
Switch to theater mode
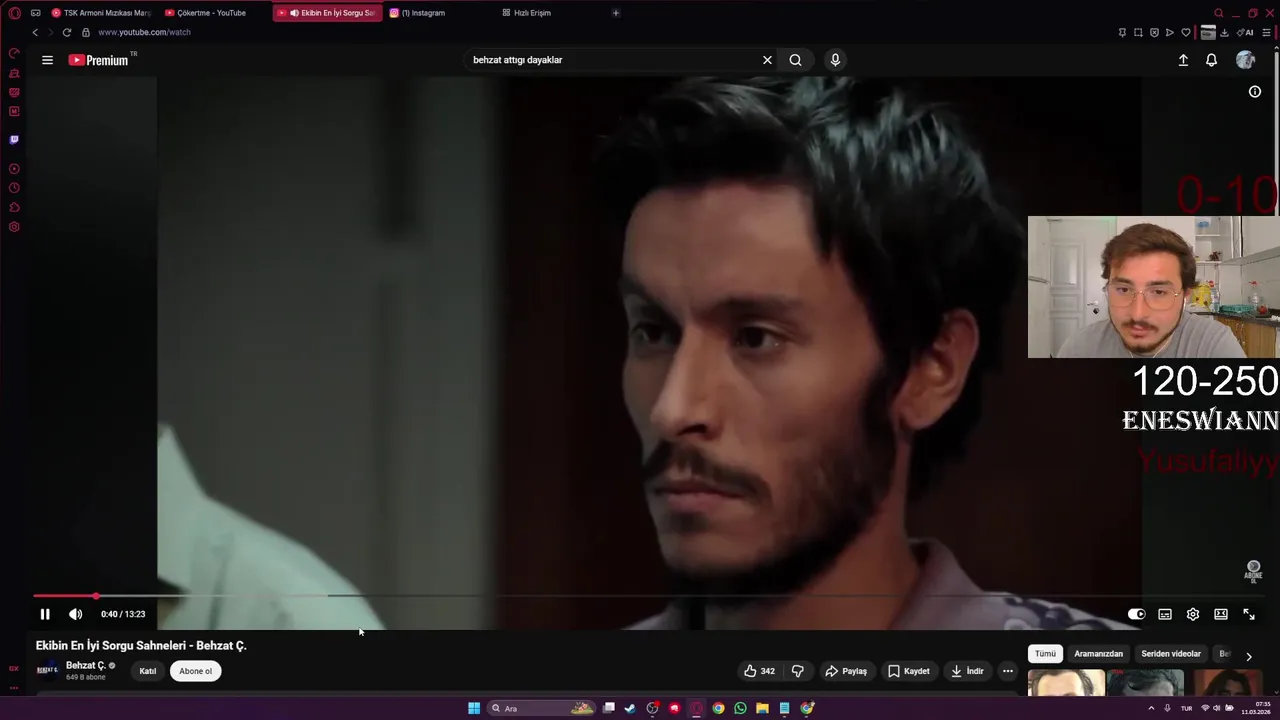tap(1221, 614)
